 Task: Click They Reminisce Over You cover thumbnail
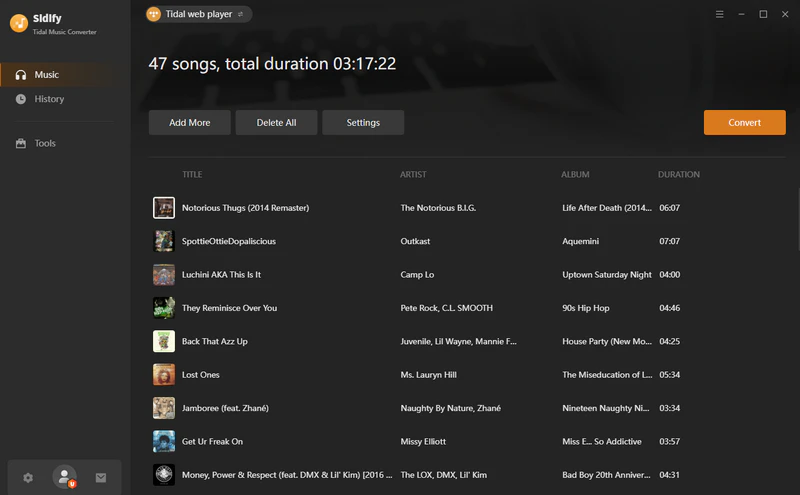[164, 308]
